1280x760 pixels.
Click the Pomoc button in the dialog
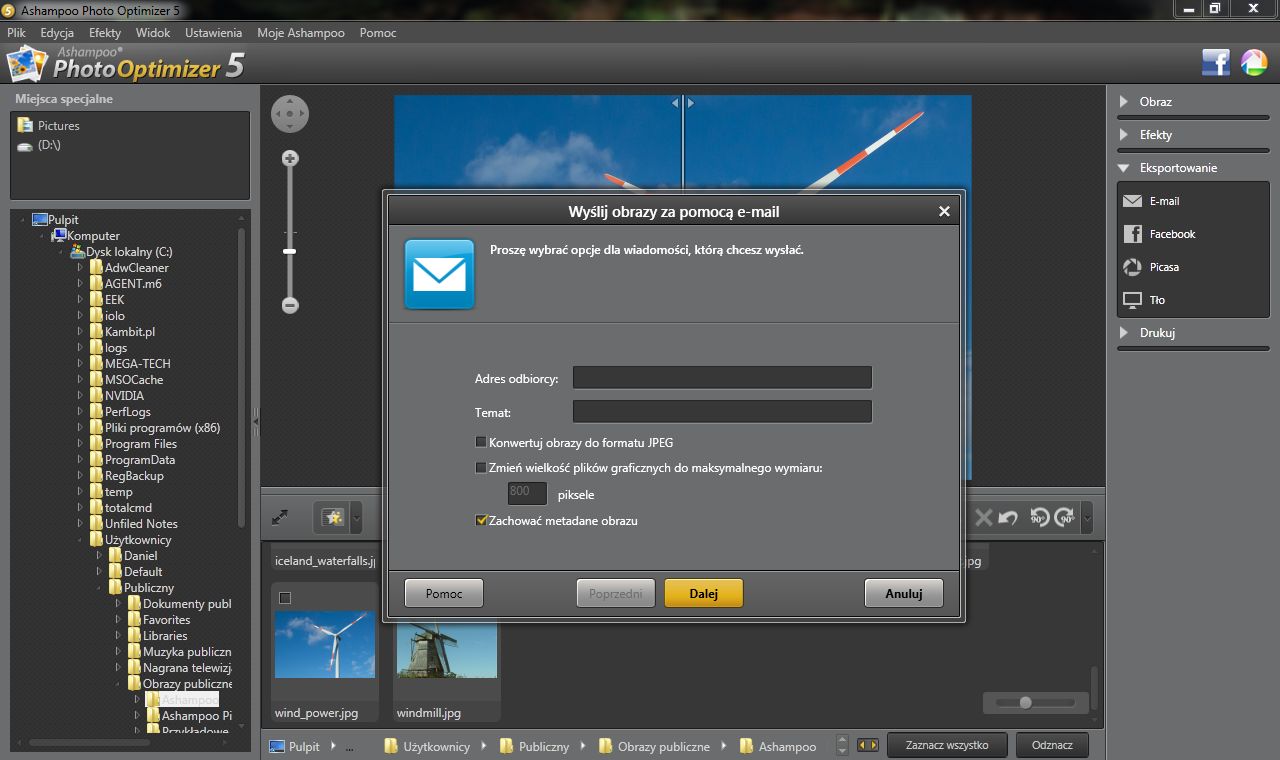444,593
